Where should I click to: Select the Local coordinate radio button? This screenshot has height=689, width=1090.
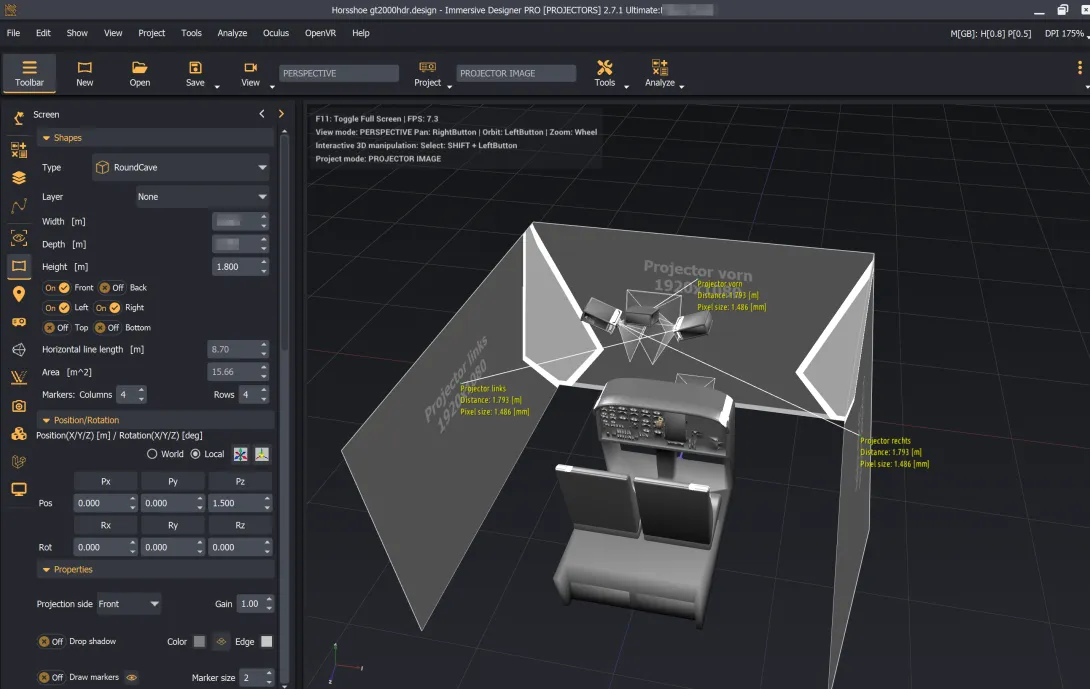[195, 454]
